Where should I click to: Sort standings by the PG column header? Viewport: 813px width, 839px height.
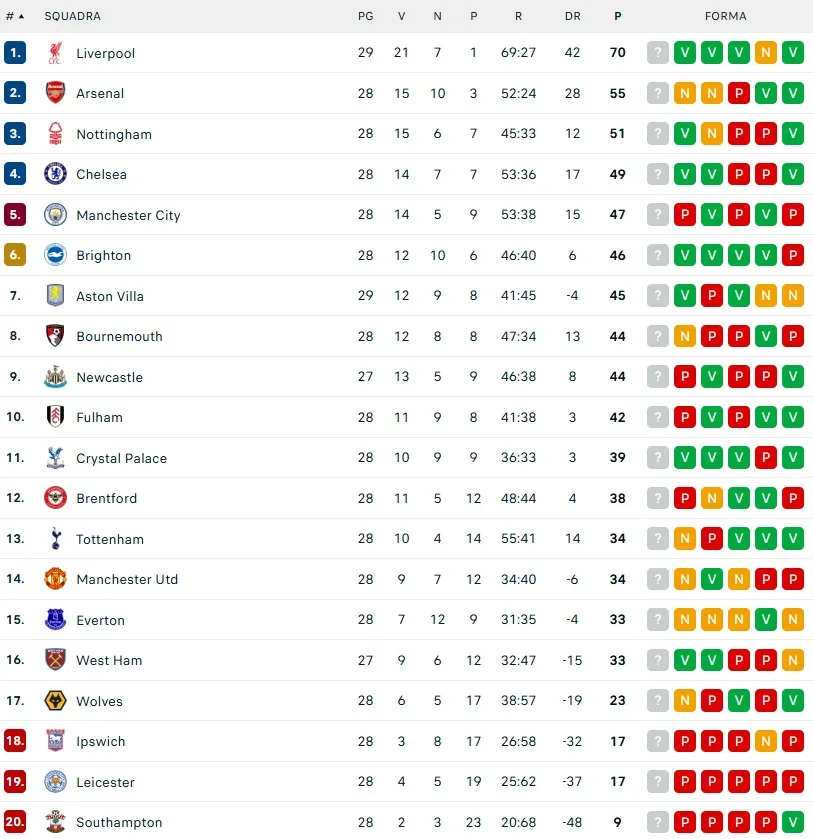365,16
